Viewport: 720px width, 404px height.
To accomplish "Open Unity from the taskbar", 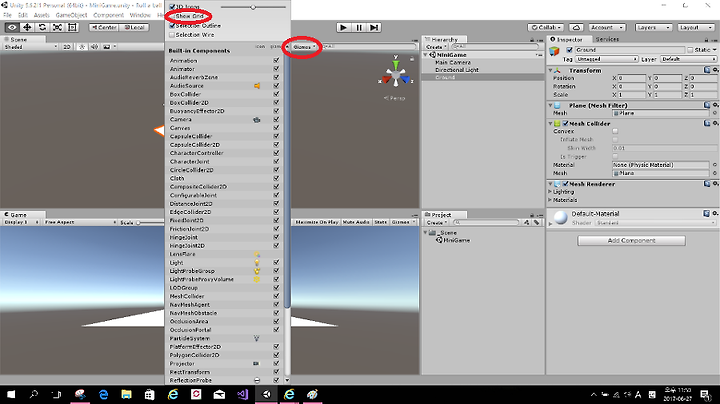I will click(266, 394).
